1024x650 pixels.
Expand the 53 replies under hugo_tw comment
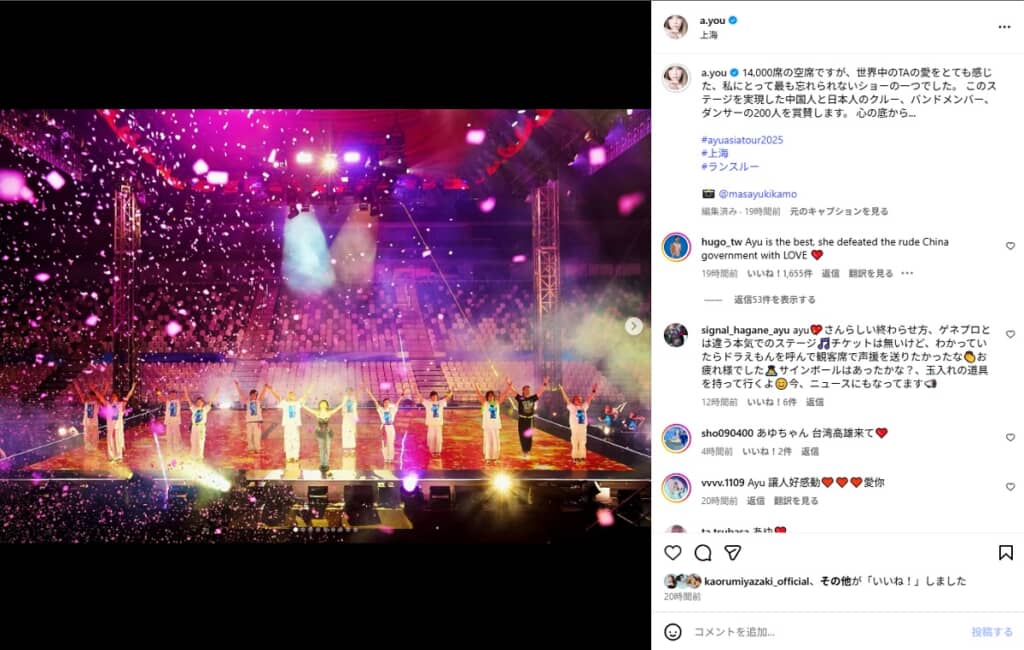pyautogui.click(x=775, y=300)
